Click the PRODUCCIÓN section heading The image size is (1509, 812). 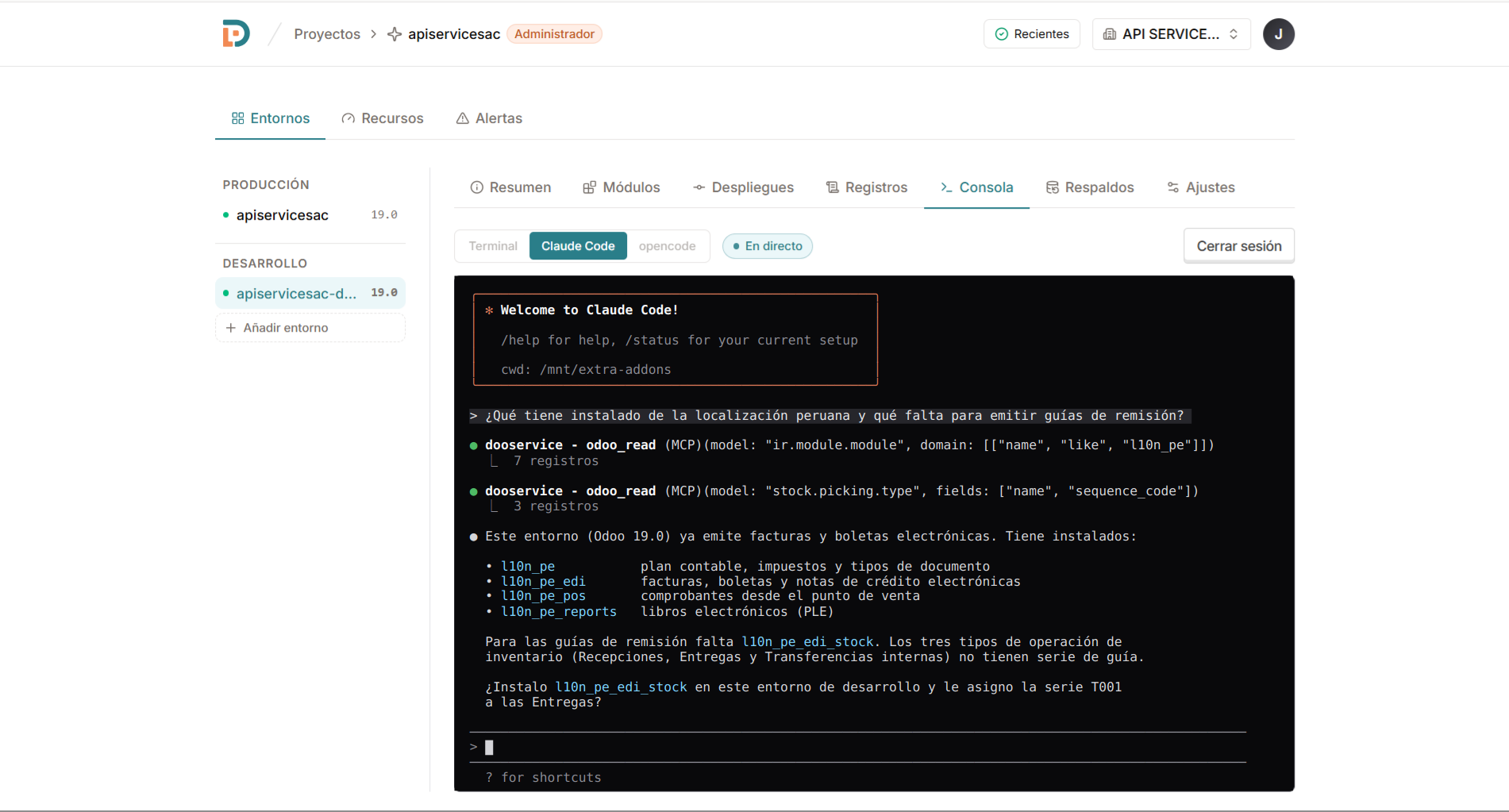pyautogui.click(x=266, y=185)
